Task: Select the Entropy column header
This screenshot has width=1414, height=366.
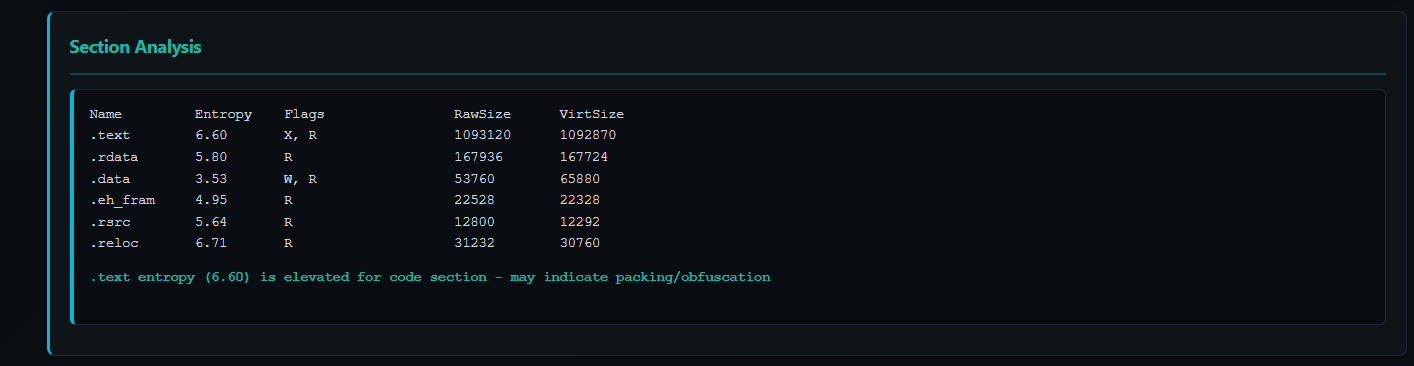Action: 223,114
